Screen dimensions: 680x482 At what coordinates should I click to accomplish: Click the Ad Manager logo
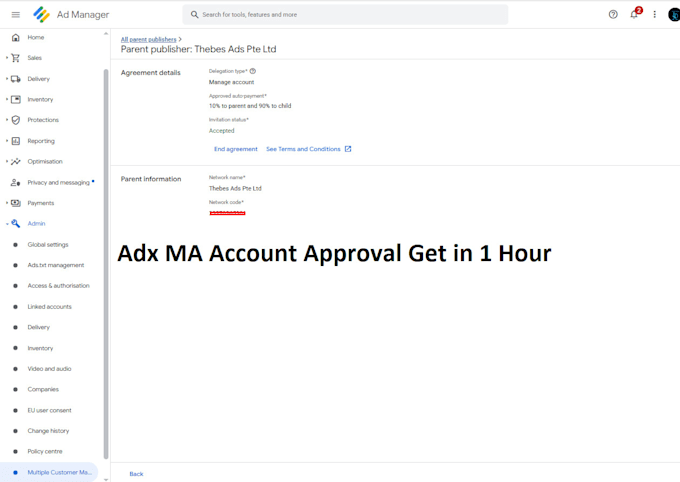click(42, 14)
